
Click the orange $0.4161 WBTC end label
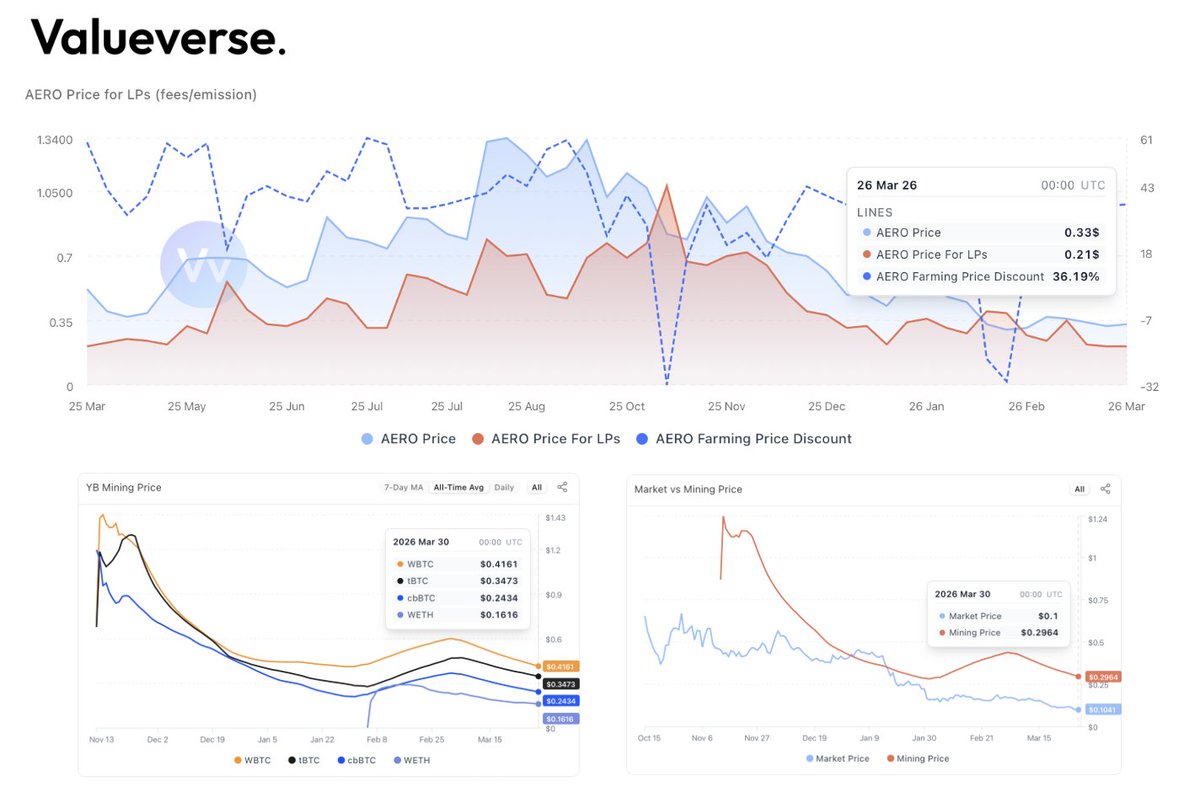(560, 666)
